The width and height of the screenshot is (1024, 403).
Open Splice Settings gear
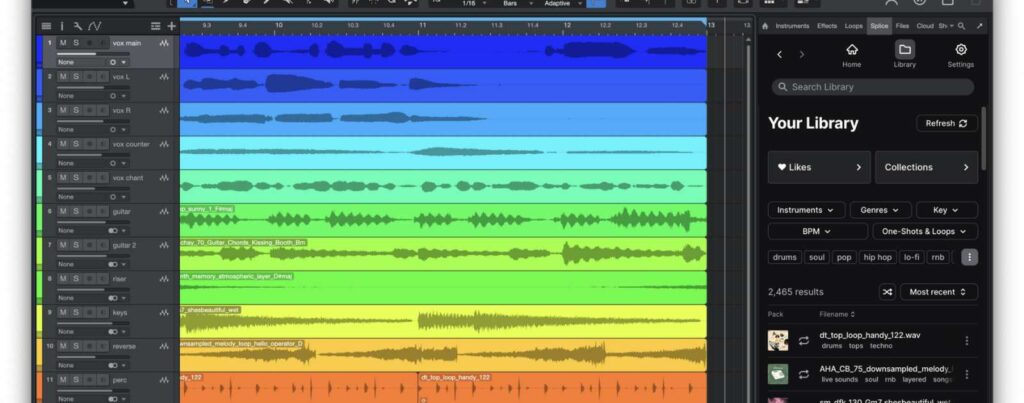[x=960, y=54]
